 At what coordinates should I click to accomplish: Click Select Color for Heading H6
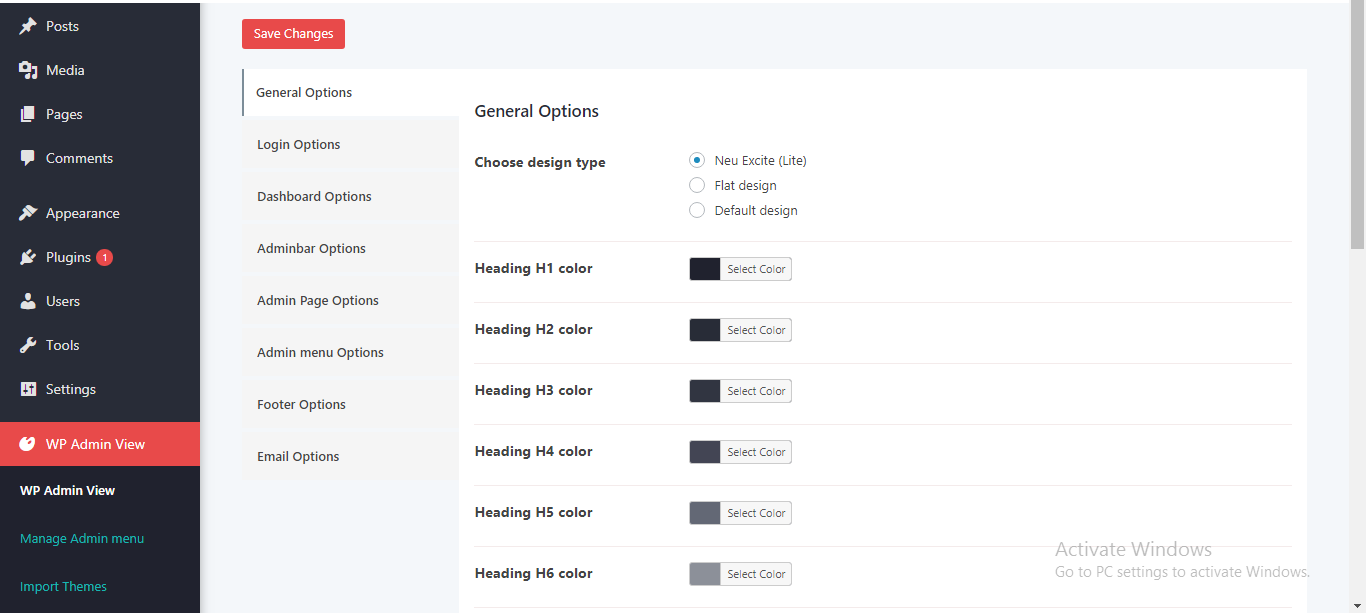click(756, 574)
